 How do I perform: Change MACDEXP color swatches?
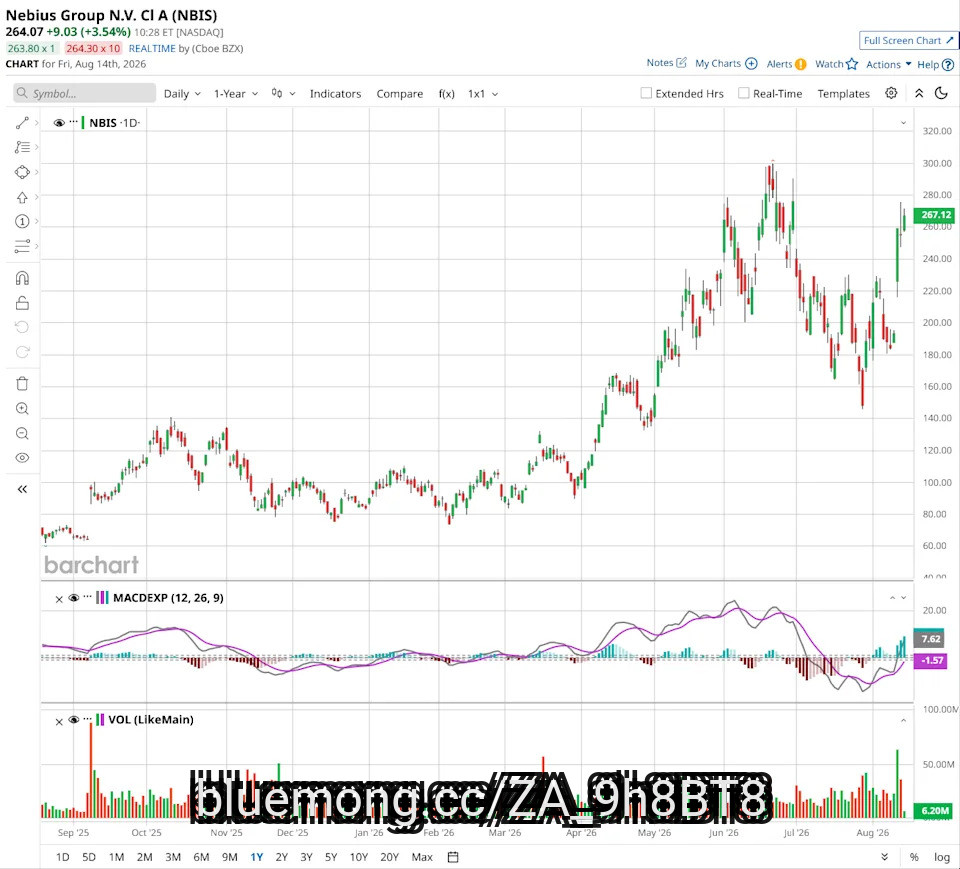click(x=102, y=598)
